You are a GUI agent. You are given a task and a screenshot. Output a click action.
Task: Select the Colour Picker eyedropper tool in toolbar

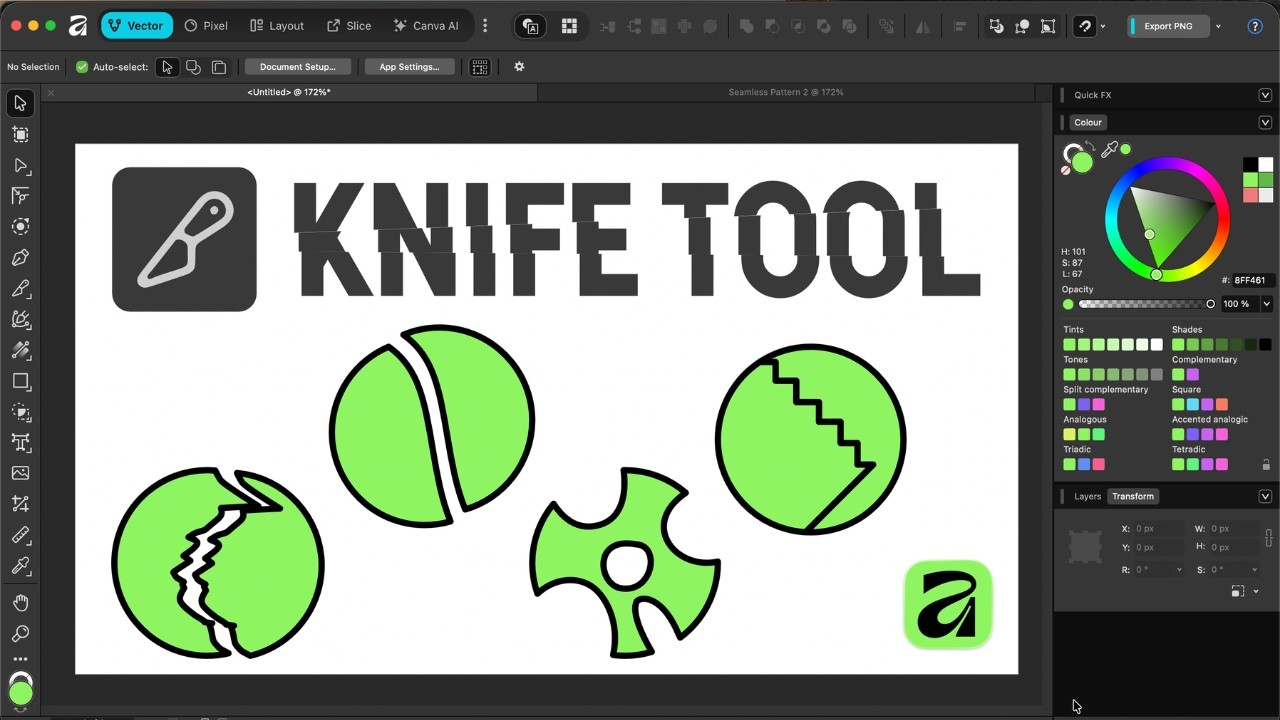tap(20, 566)
